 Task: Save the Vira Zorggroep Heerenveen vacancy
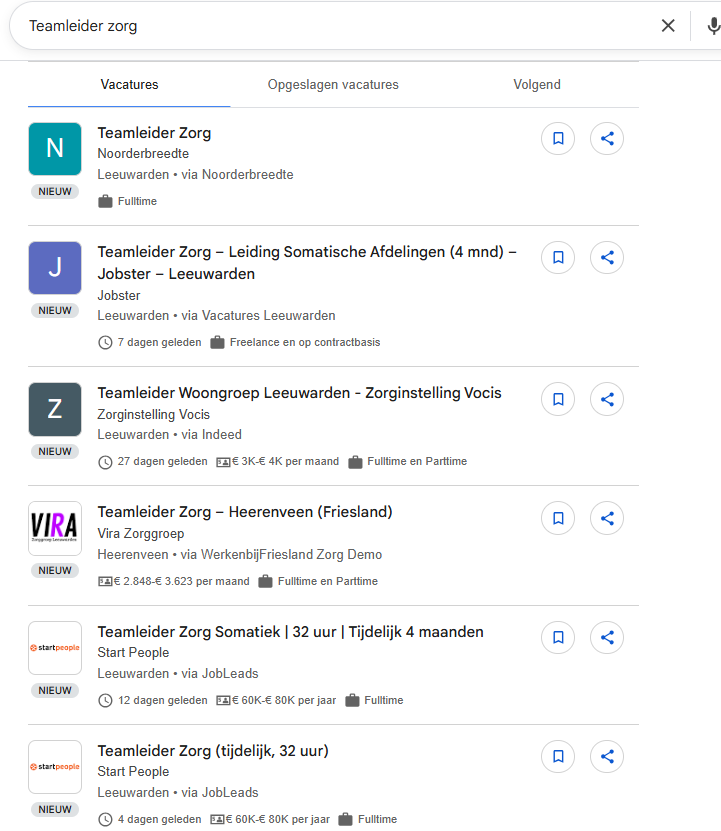(x=558, y=518)
